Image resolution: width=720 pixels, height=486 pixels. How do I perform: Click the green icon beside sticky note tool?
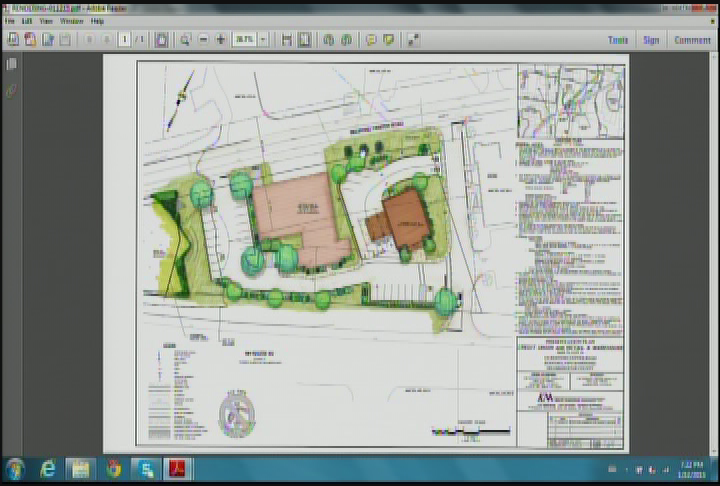(x=347, y=40)
